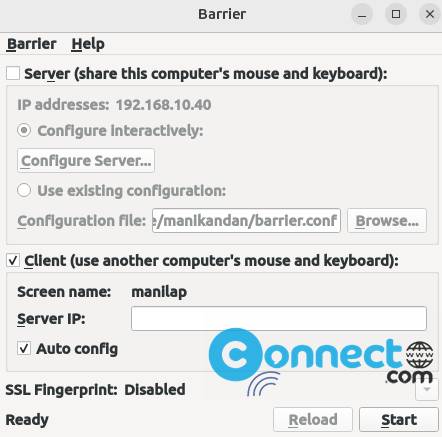Click the Configuration file path field
442x437 pixels.
[246, 221]
